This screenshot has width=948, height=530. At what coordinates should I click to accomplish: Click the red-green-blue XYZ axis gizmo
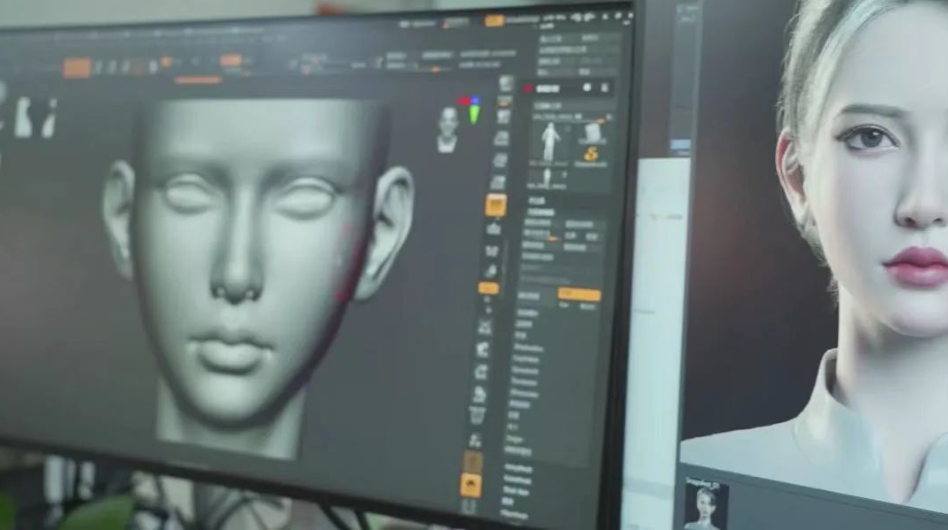pos(472,109)
